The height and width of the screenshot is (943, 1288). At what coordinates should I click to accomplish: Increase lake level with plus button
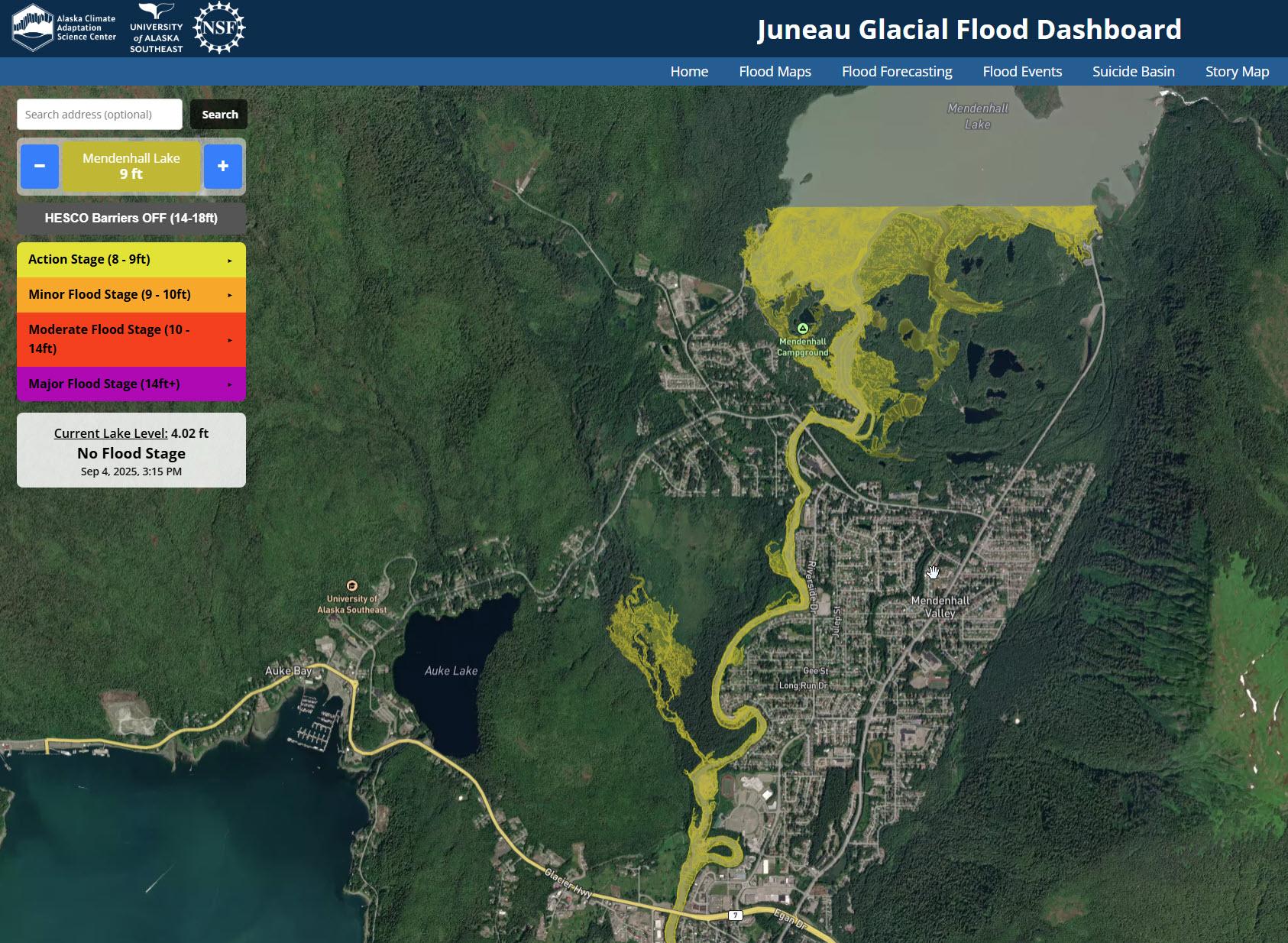223,166
